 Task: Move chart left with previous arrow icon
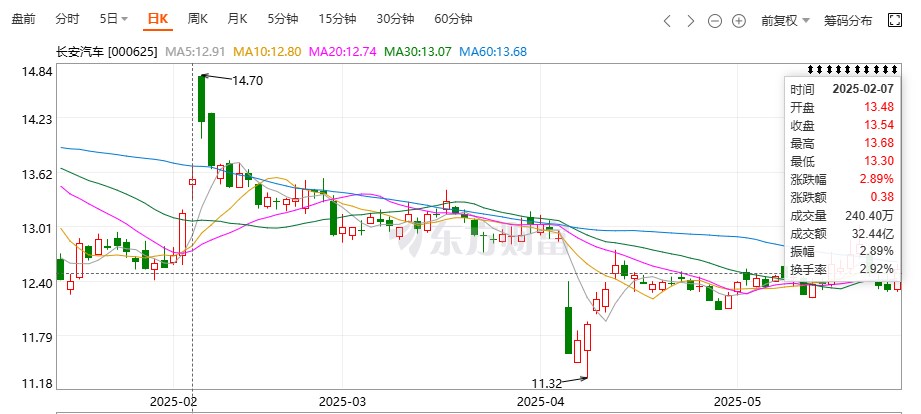[x=667, y=21]
